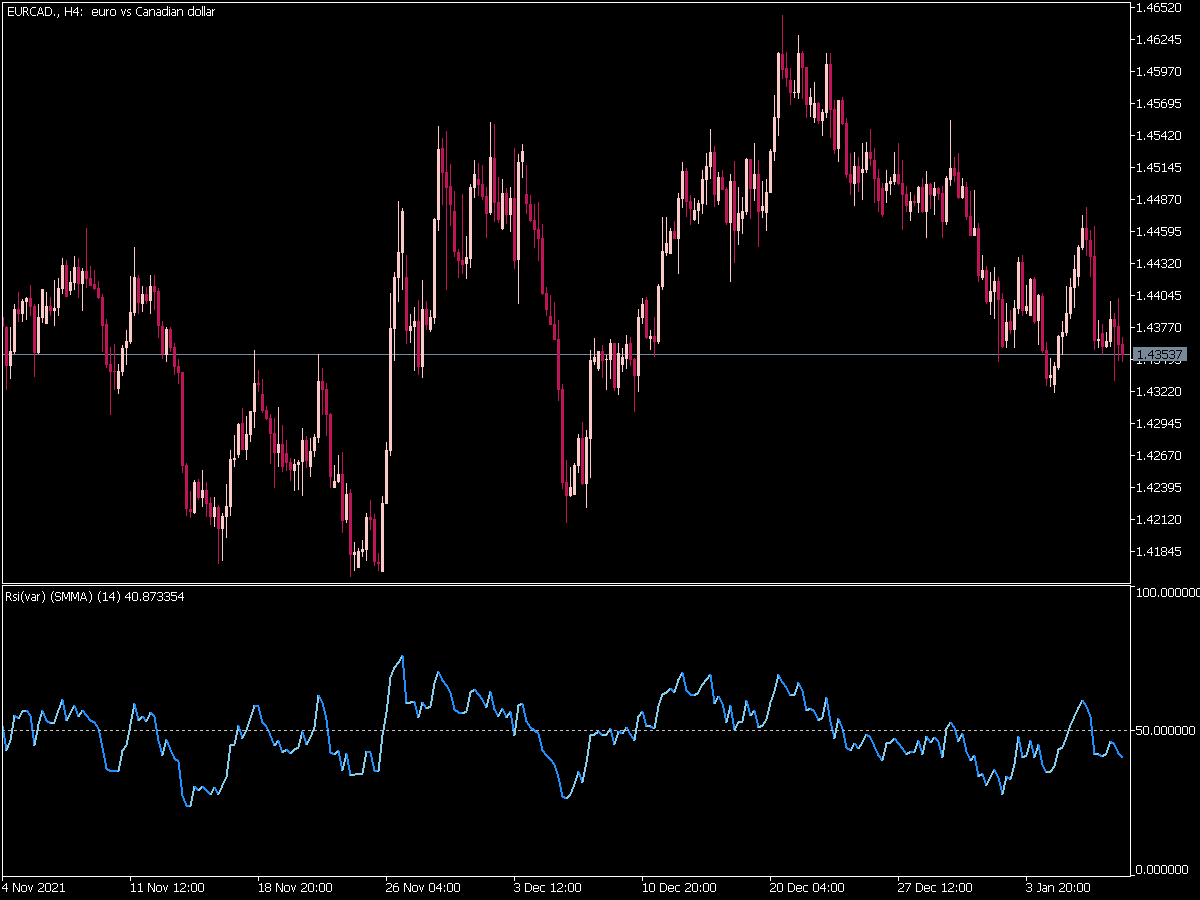Click the 1.42395 price scale label
Image resolution: width=1200 pixels, height=900 pixels.
tap(1161, 488)
